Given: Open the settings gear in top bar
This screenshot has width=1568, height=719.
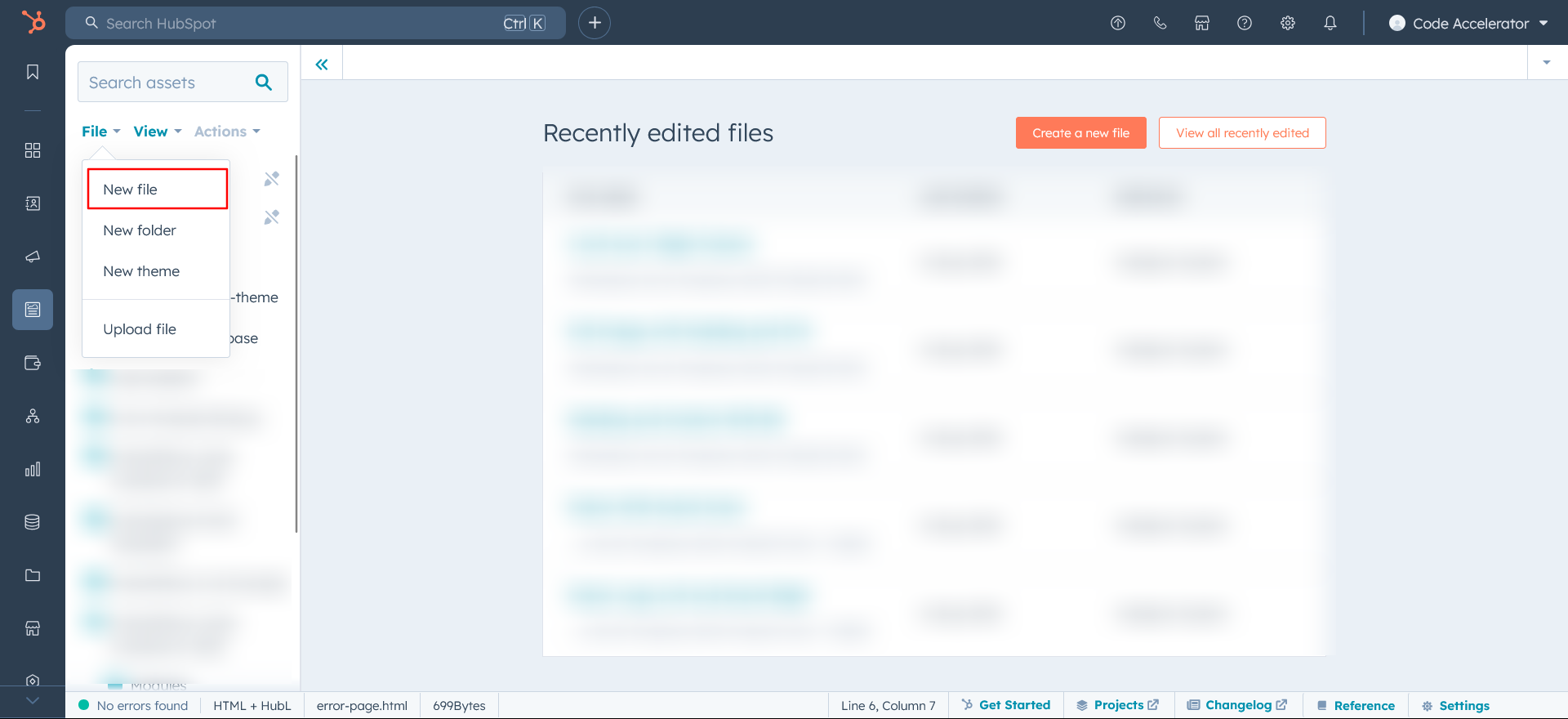Looking at the screenshot, I should [x=1288, y=23].
